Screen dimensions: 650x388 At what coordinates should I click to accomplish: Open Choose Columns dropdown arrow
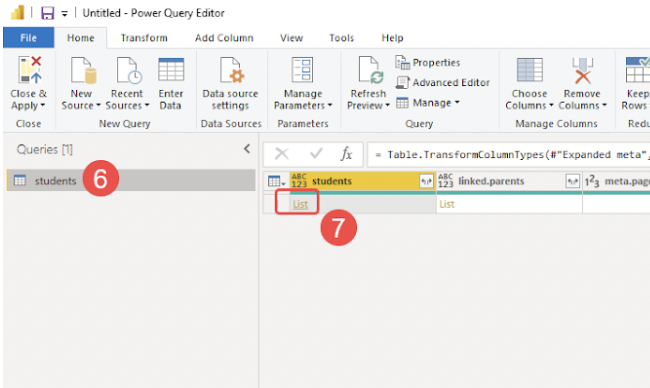coord(551,105)
